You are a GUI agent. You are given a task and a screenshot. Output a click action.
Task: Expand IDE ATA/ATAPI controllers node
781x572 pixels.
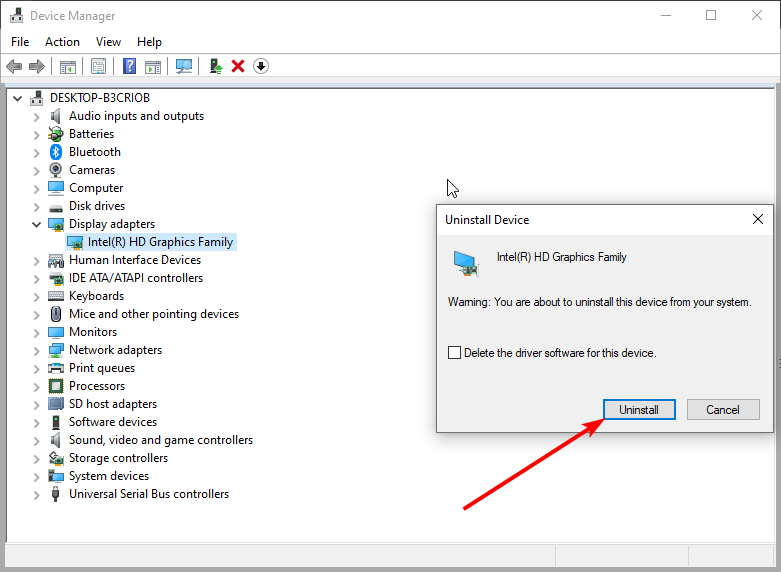36,279
